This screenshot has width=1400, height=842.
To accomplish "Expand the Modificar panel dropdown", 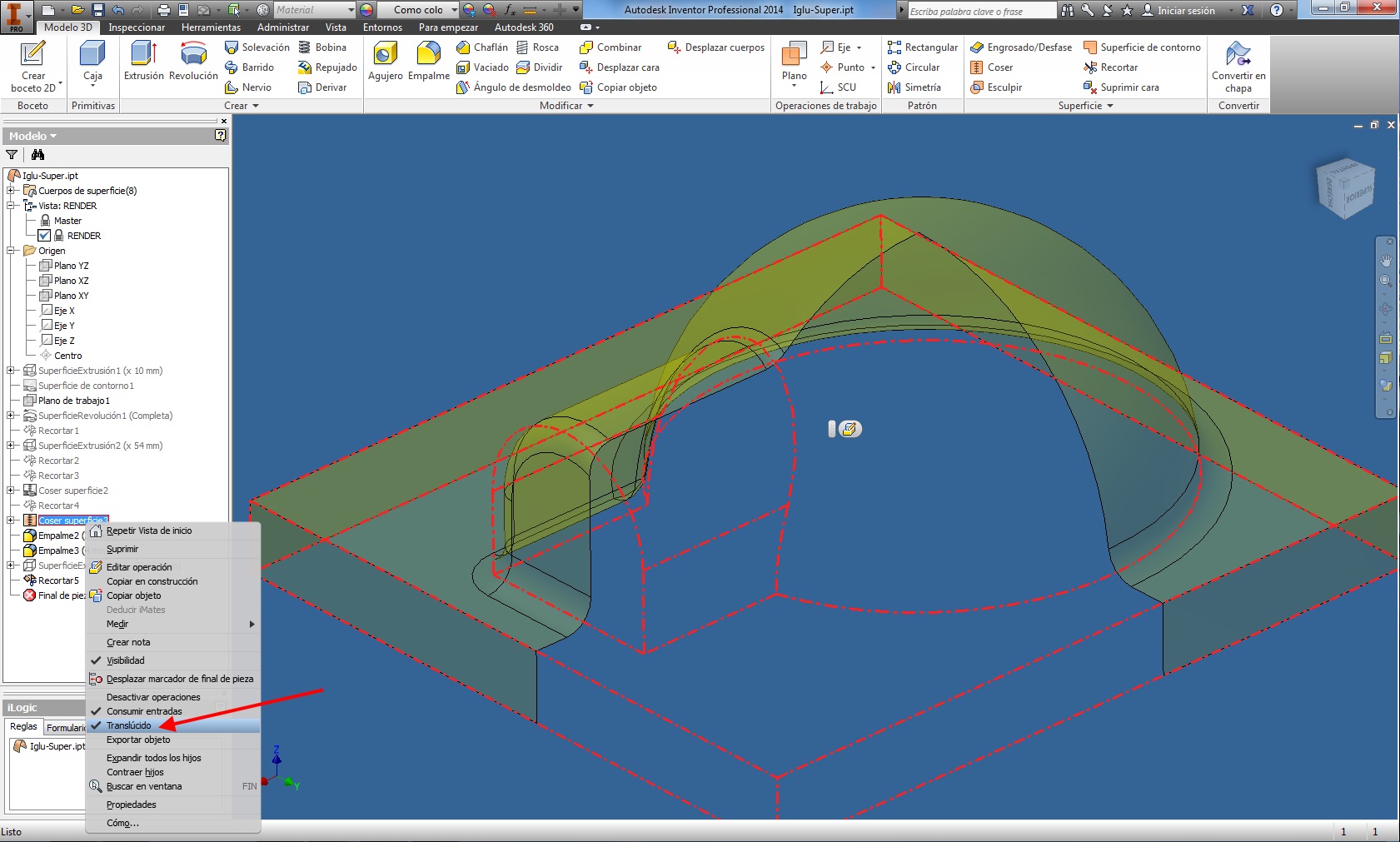I will (x=566, y=106).
